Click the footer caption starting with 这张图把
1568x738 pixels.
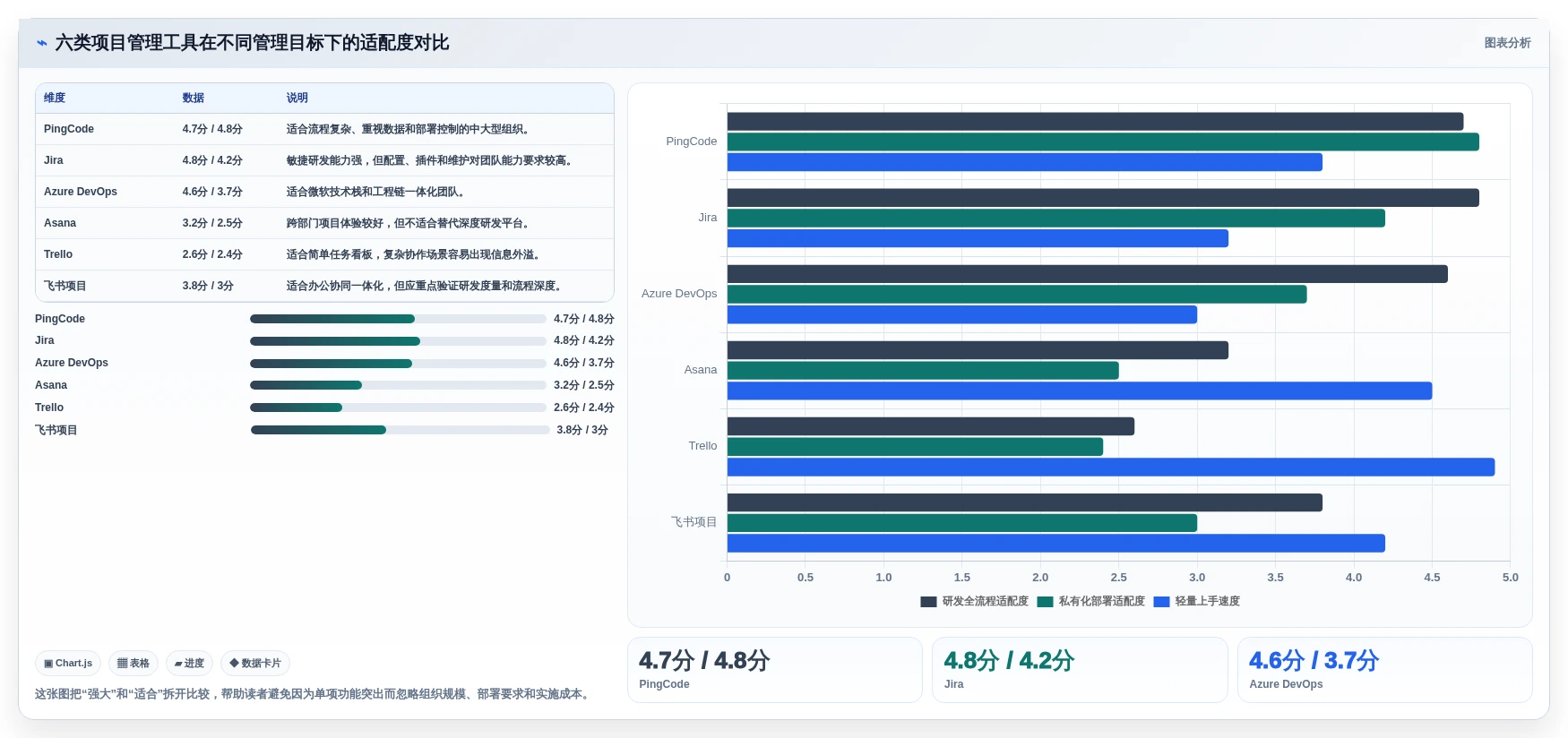coord(314,694)
